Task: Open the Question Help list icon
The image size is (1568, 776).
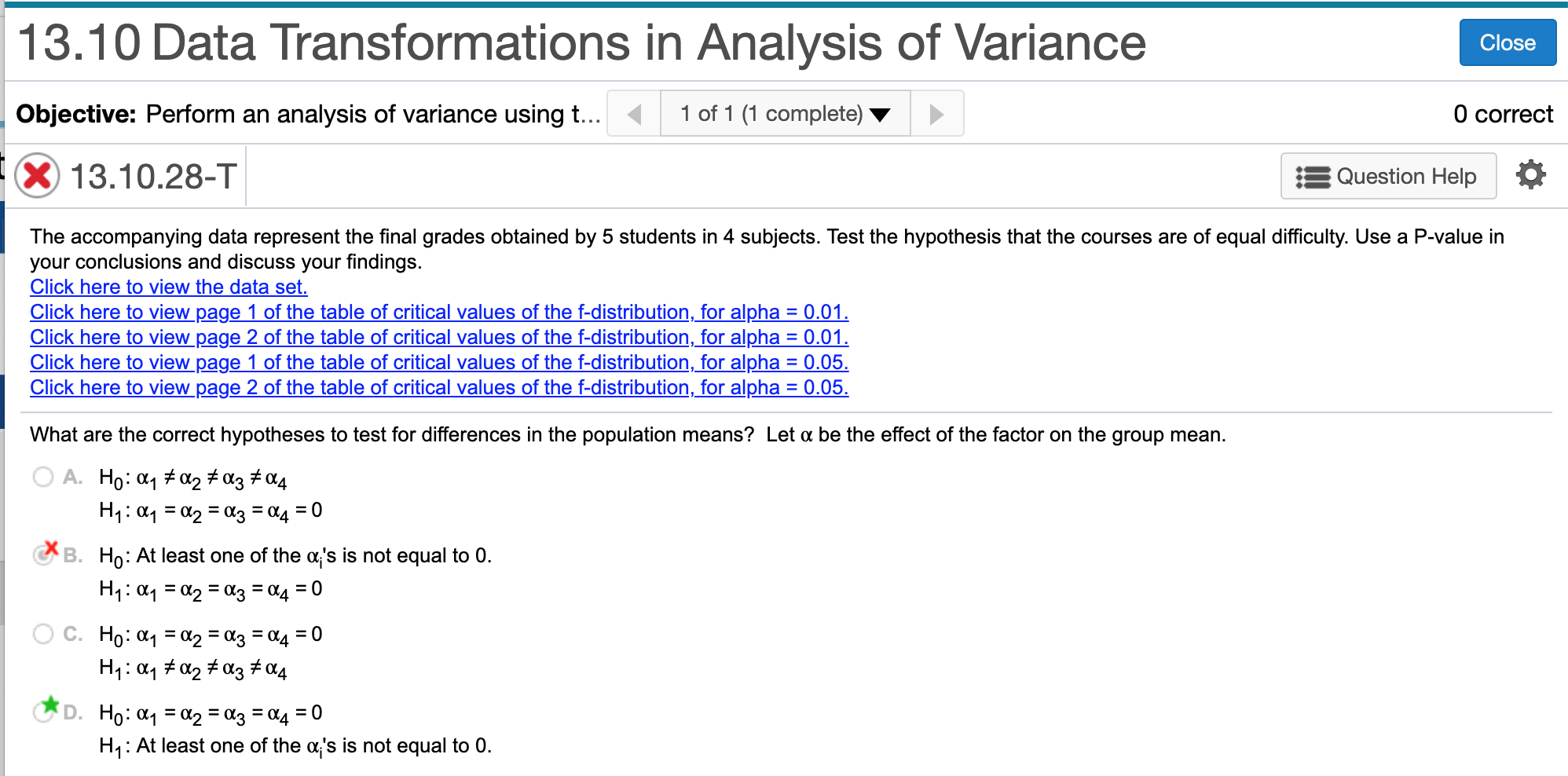Action: click(1313, 176)
